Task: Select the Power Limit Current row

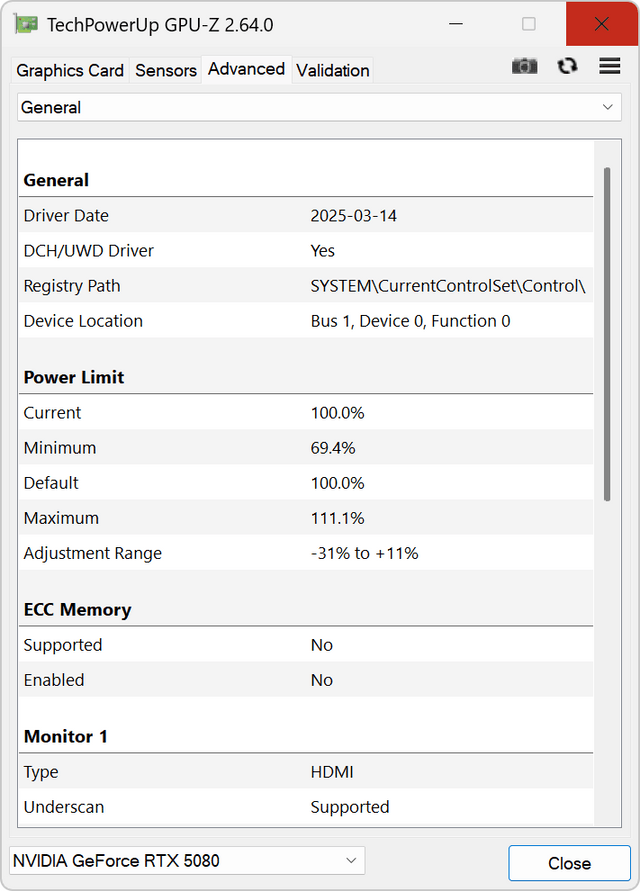Action: (x=306, y=413)
